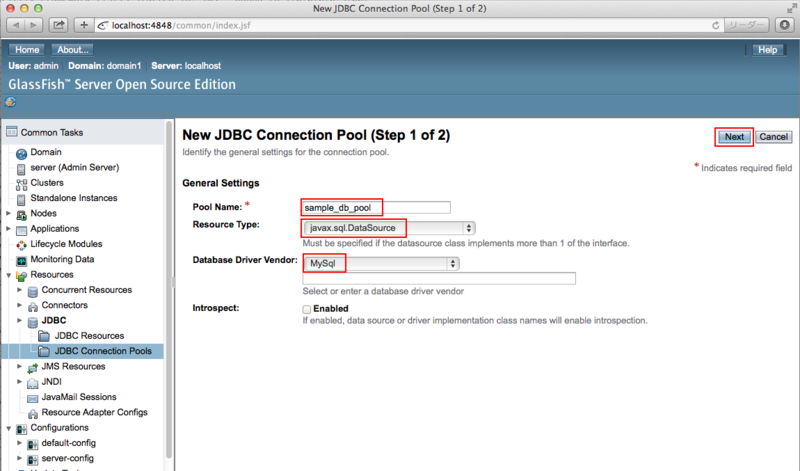Click the driver vendor text input field
This screenshot has width=800, height=471.
click(439, 278)
